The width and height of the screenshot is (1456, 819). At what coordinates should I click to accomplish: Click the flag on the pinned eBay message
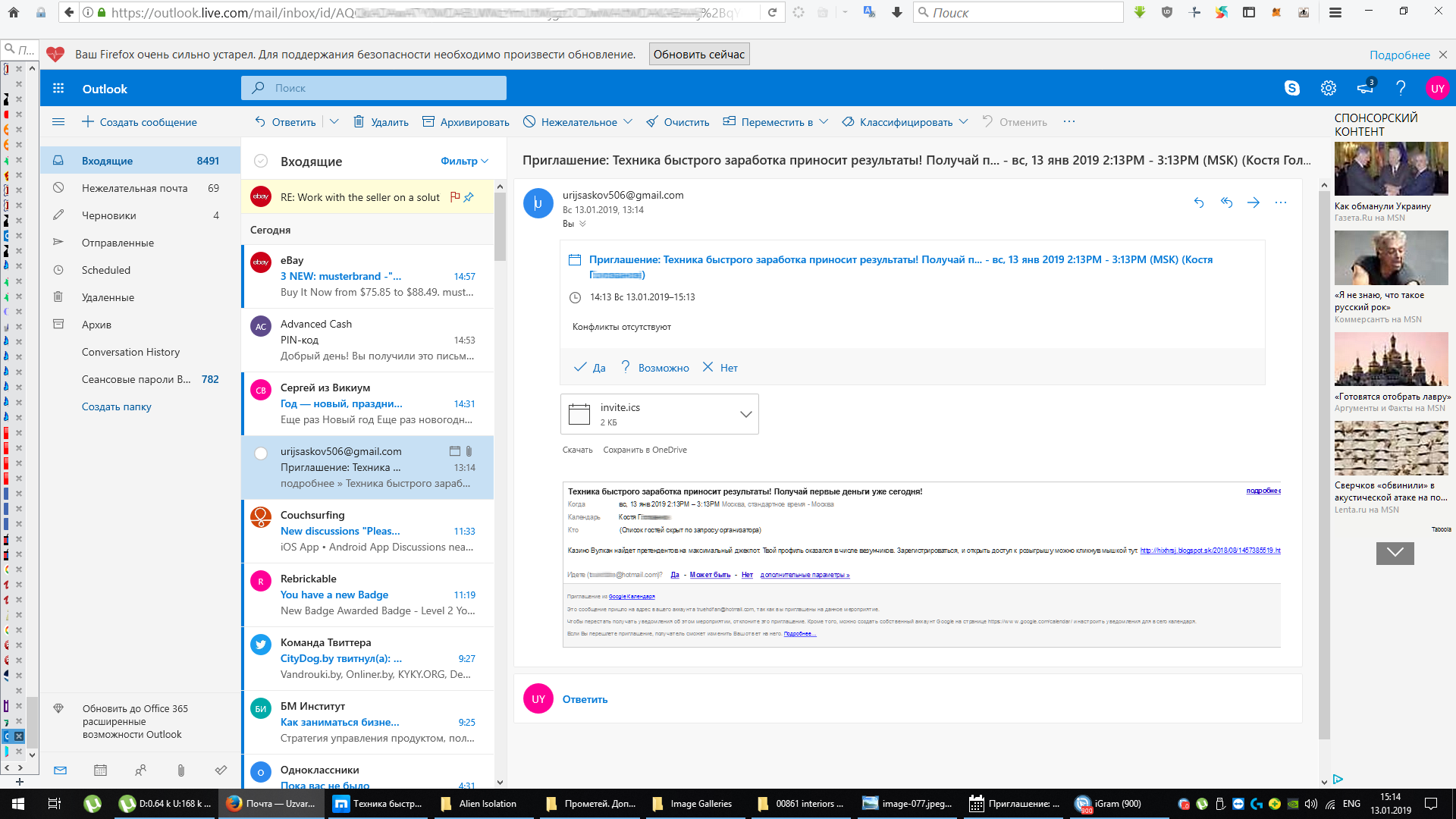pyautogui.click(x=454, y=197)
